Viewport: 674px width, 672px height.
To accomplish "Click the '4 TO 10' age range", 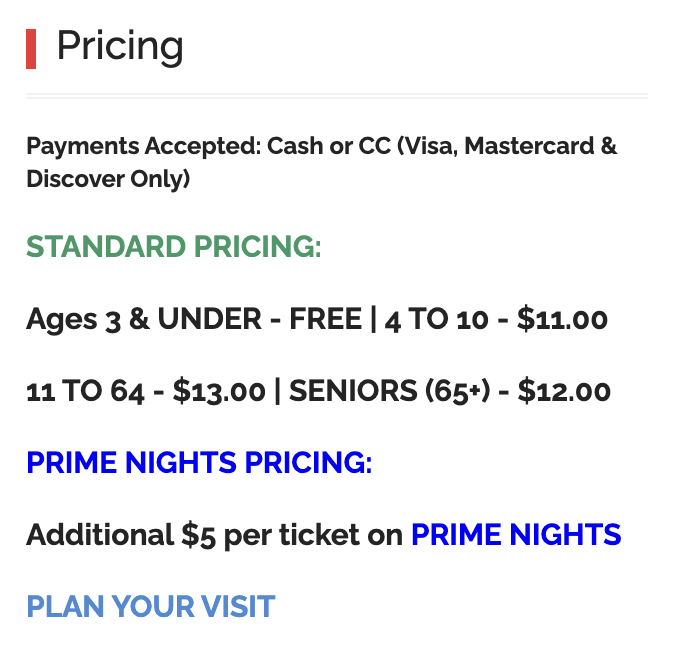I will pos(436,319).
